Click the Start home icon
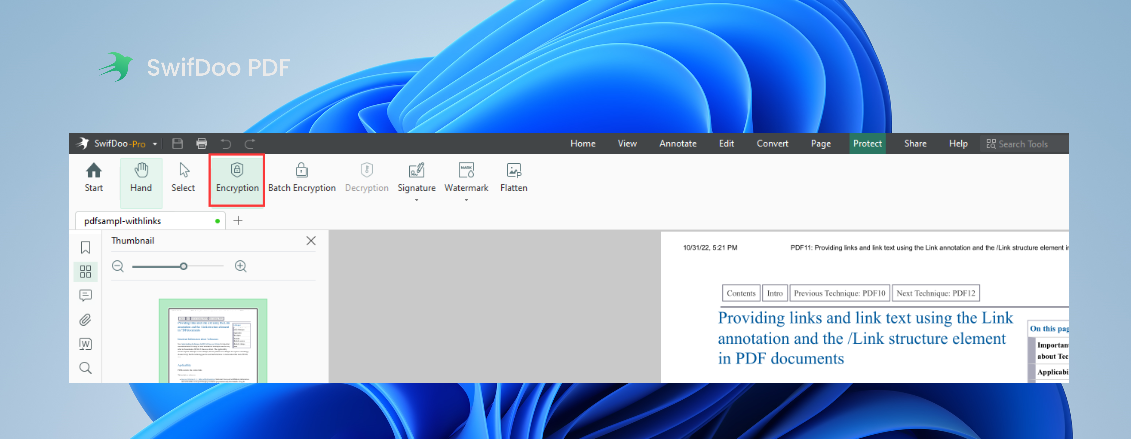1131x439 pixels. click(94, 171)
